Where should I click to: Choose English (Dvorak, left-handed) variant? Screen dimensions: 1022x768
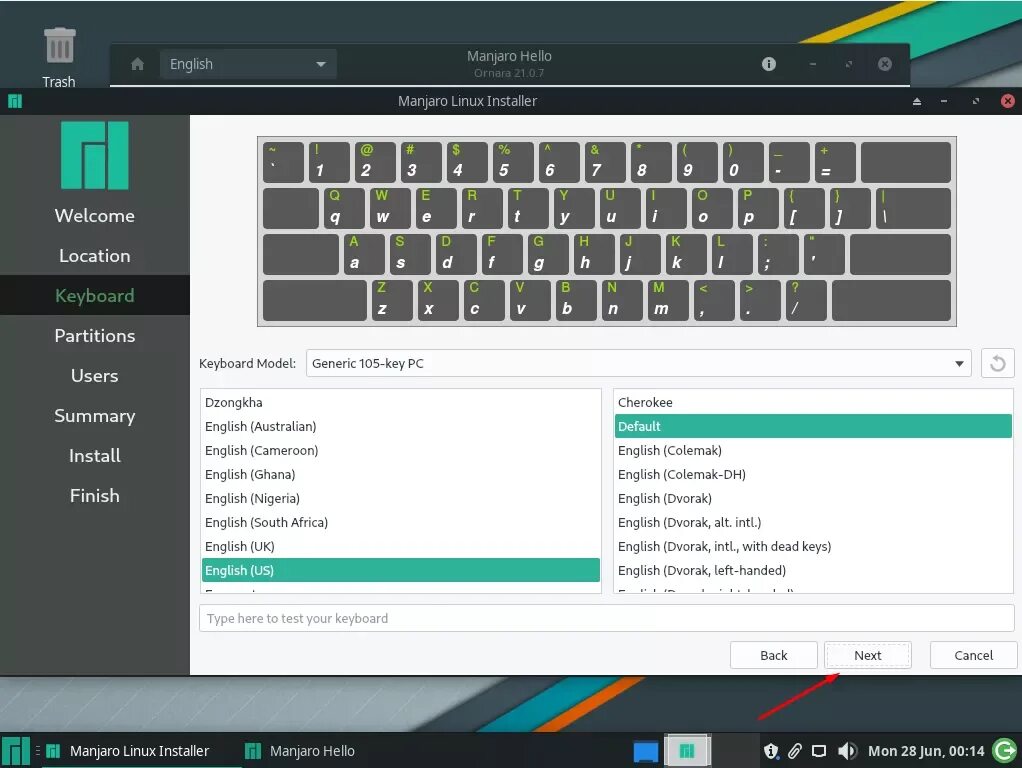point(813,570)
